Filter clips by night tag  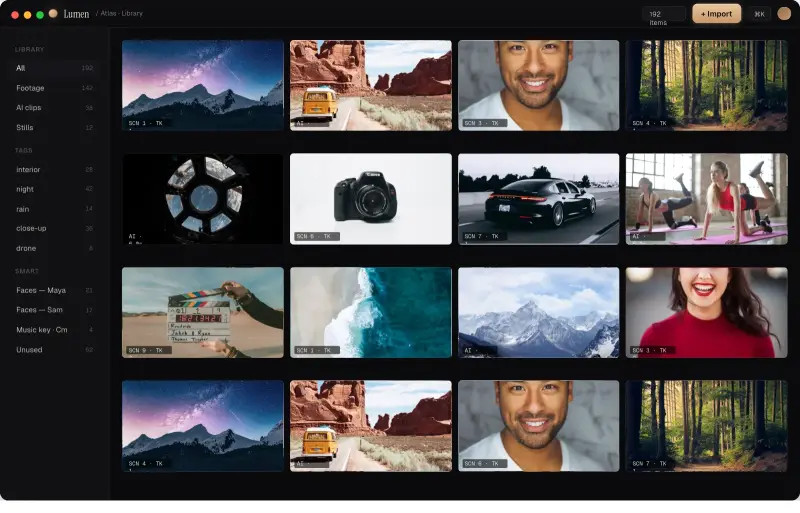tap(54, 189)
